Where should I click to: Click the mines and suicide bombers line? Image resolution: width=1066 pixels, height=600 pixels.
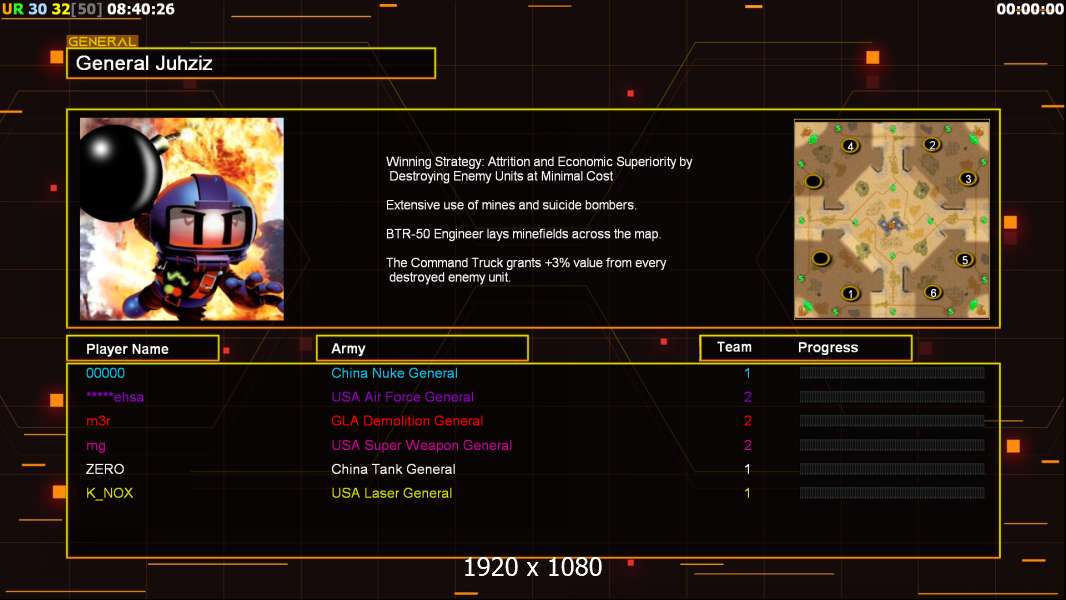coord(511,205)
